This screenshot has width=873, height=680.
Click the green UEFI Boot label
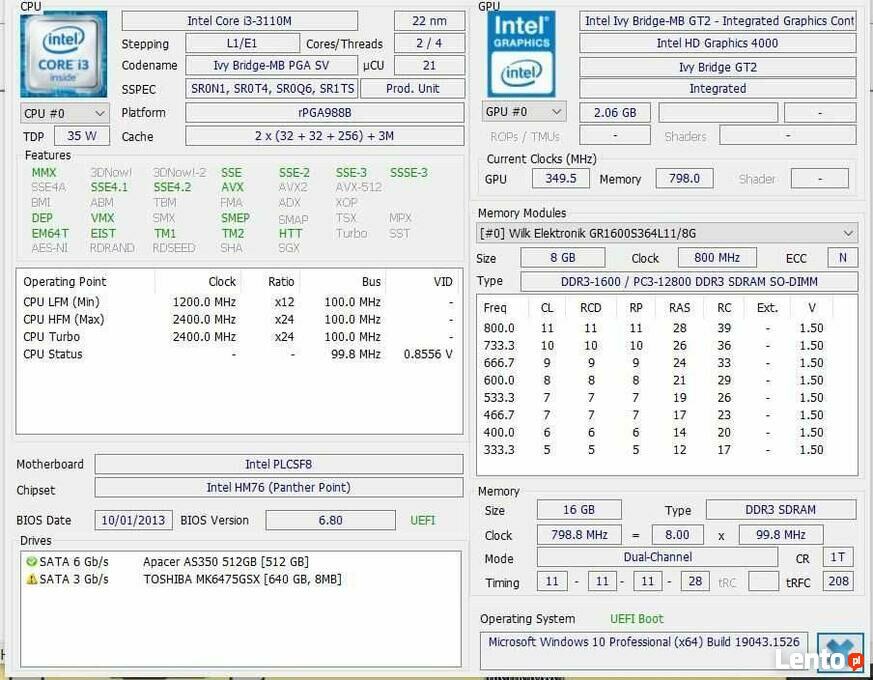(x=637, y=619)
